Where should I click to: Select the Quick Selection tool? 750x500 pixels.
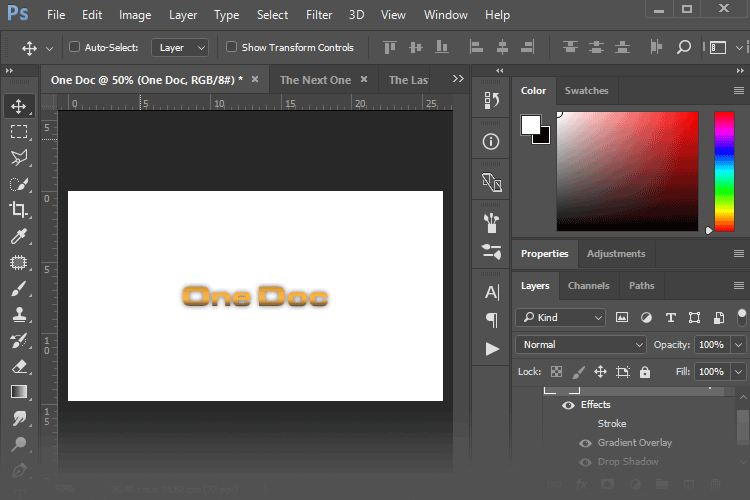pos(19,184)
